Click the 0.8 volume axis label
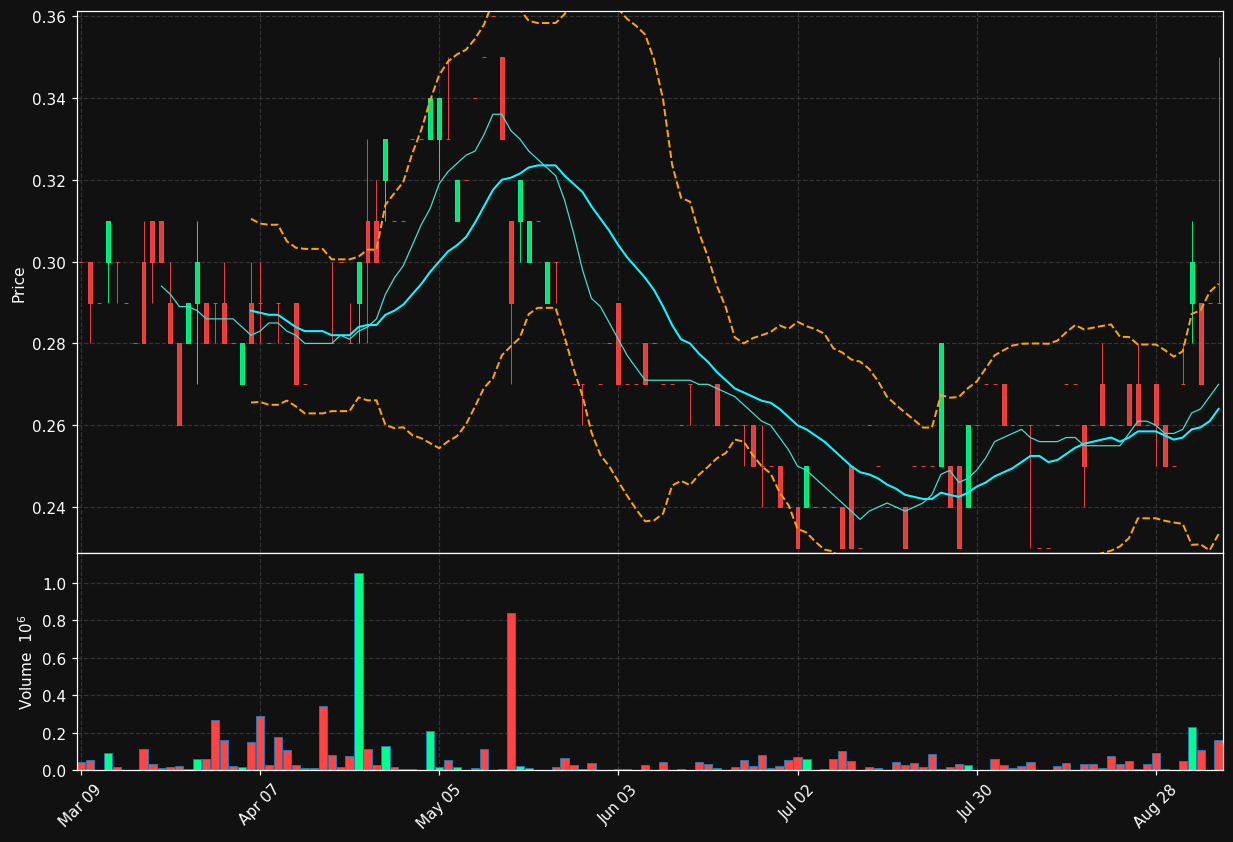1233x842 pixels. 55,621
